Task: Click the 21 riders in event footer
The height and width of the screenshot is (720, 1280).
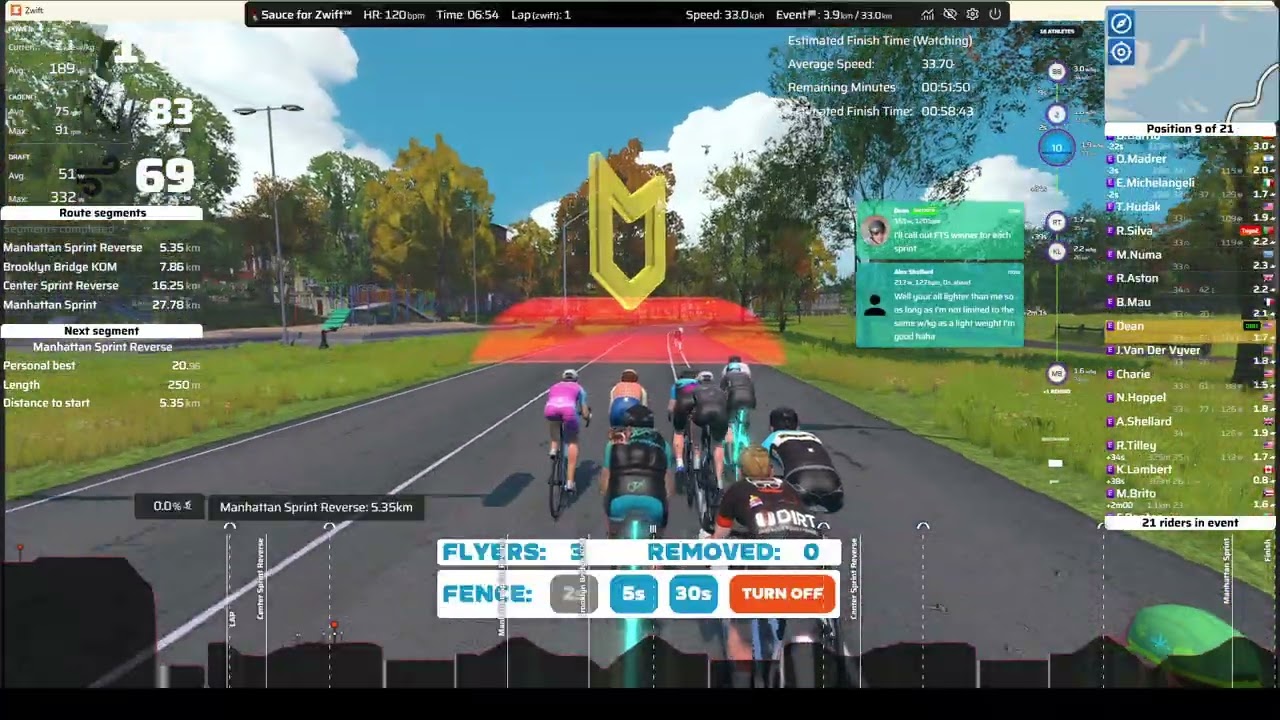Action: click(x=1190, y=523)
